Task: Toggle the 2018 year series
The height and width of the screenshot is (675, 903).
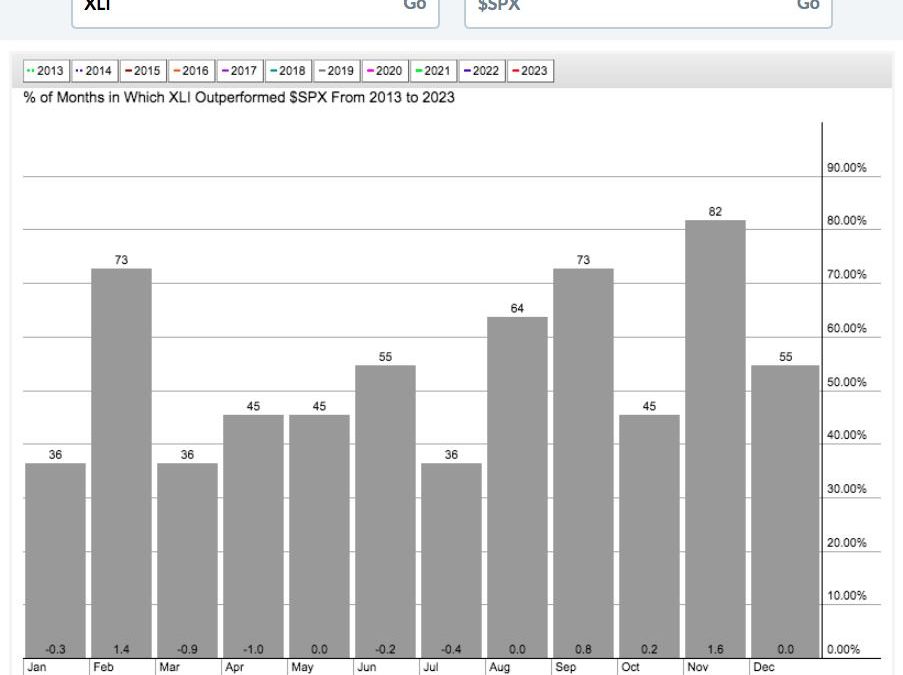Action: point(288,71)
